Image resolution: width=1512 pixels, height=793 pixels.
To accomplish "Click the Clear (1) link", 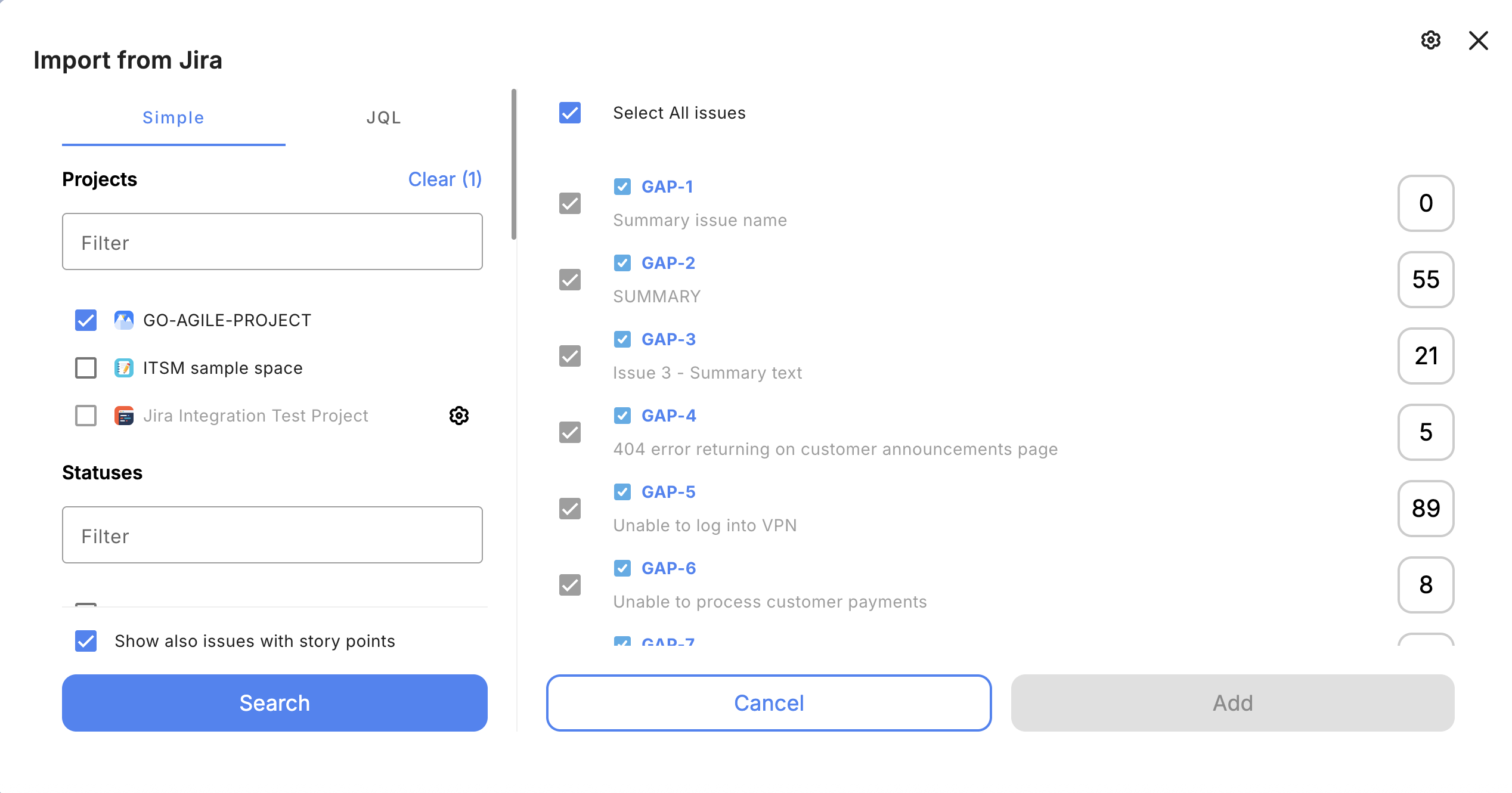I will (445, 179).
